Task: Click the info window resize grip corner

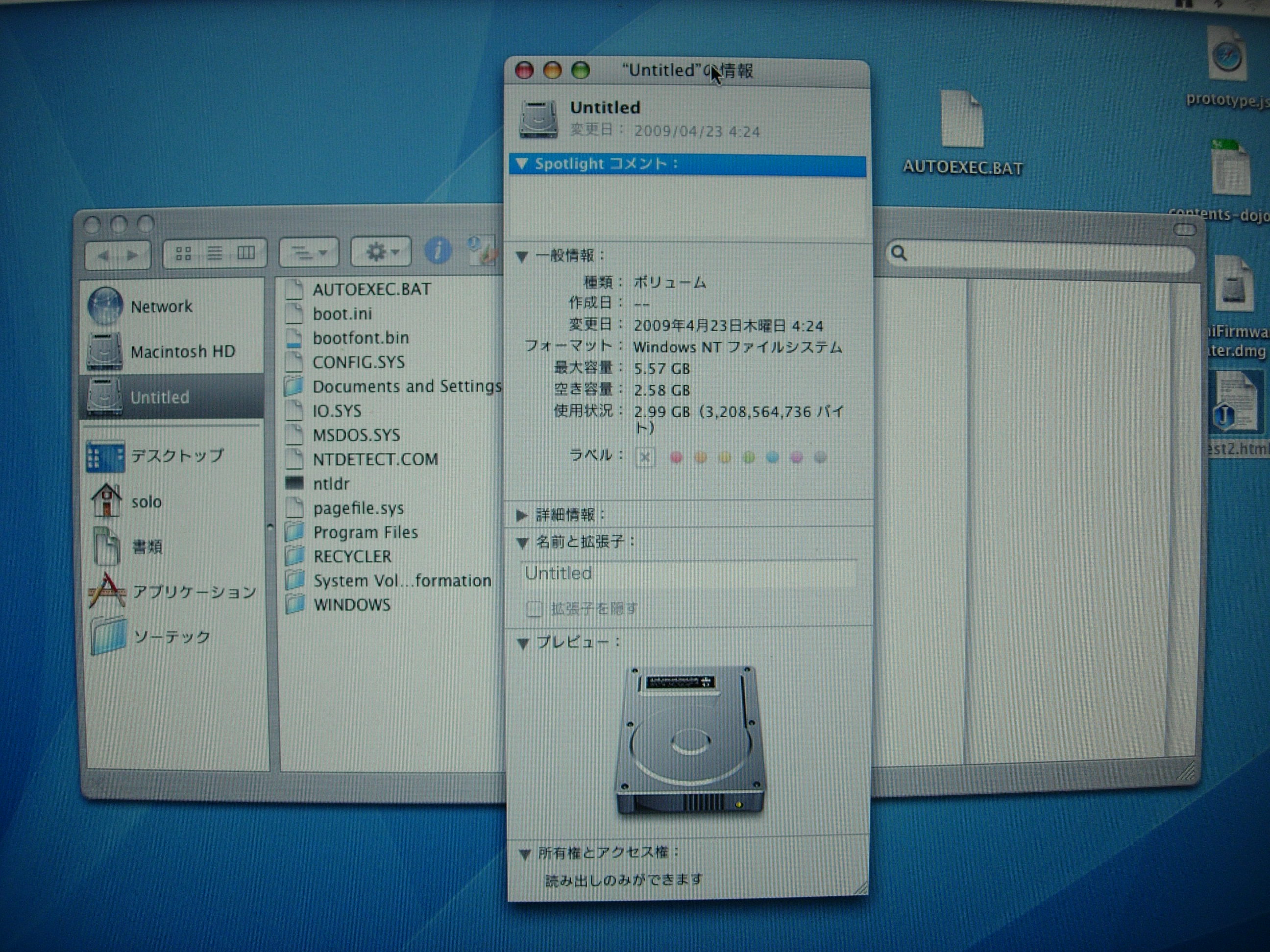Action: tap(861, 887)
